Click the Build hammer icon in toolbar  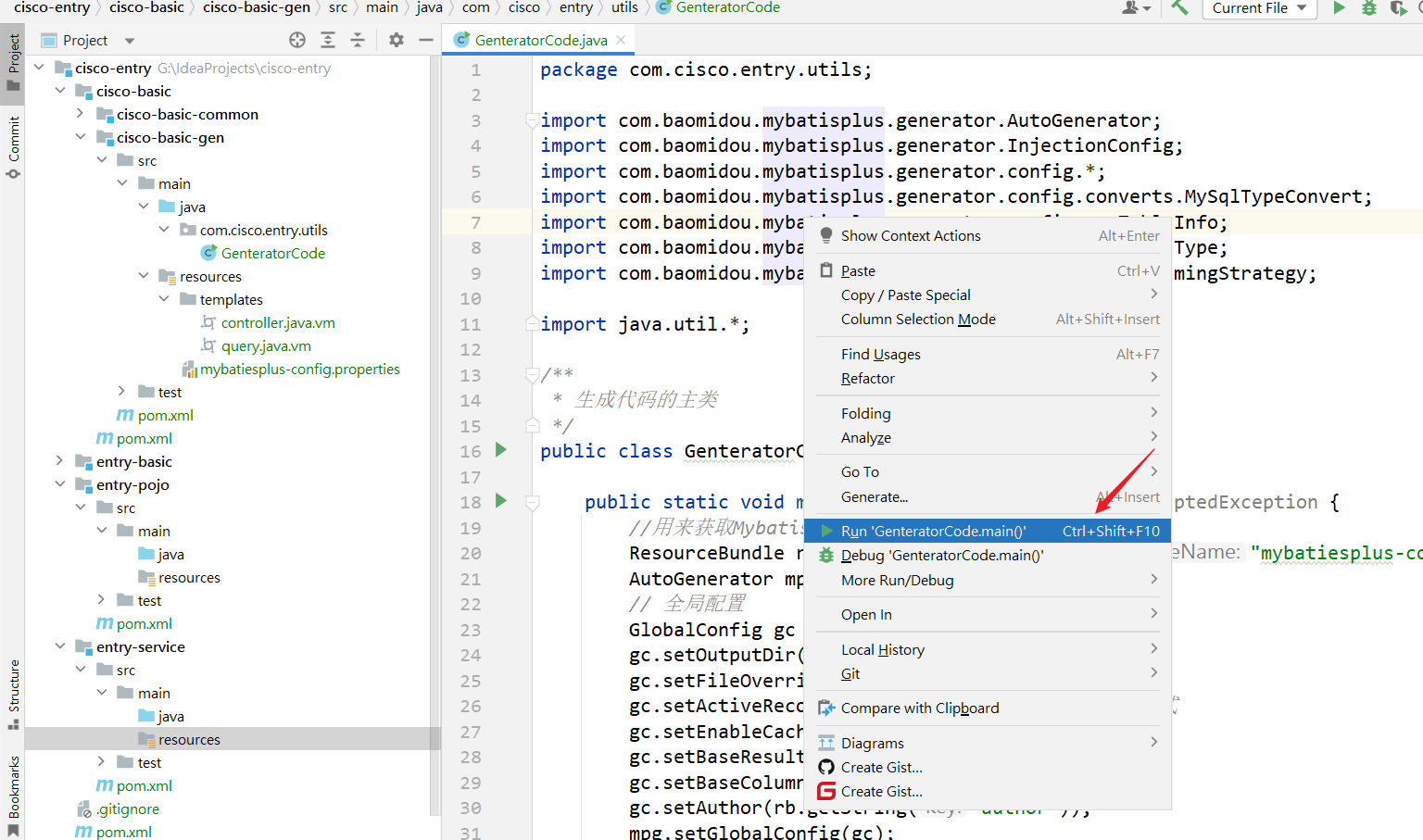(x=1179, y=7)
